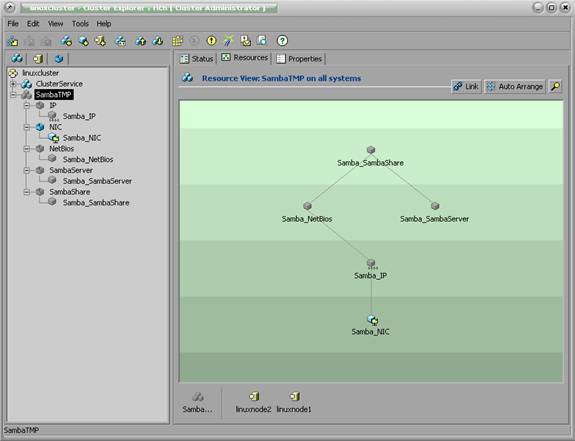The image size is (575, 441).
Task: Click the Offline Service Group toolbar icon
Action: 158,41
